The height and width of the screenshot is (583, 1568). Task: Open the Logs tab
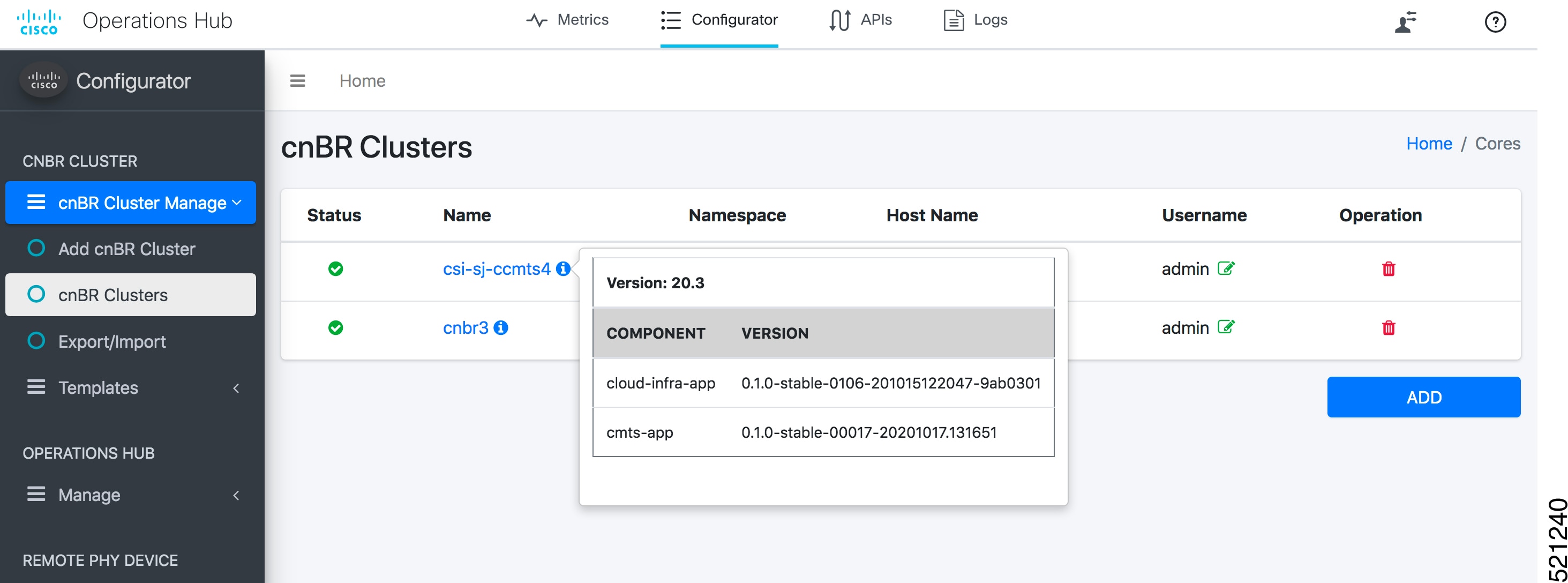click(x=975, y=20)
